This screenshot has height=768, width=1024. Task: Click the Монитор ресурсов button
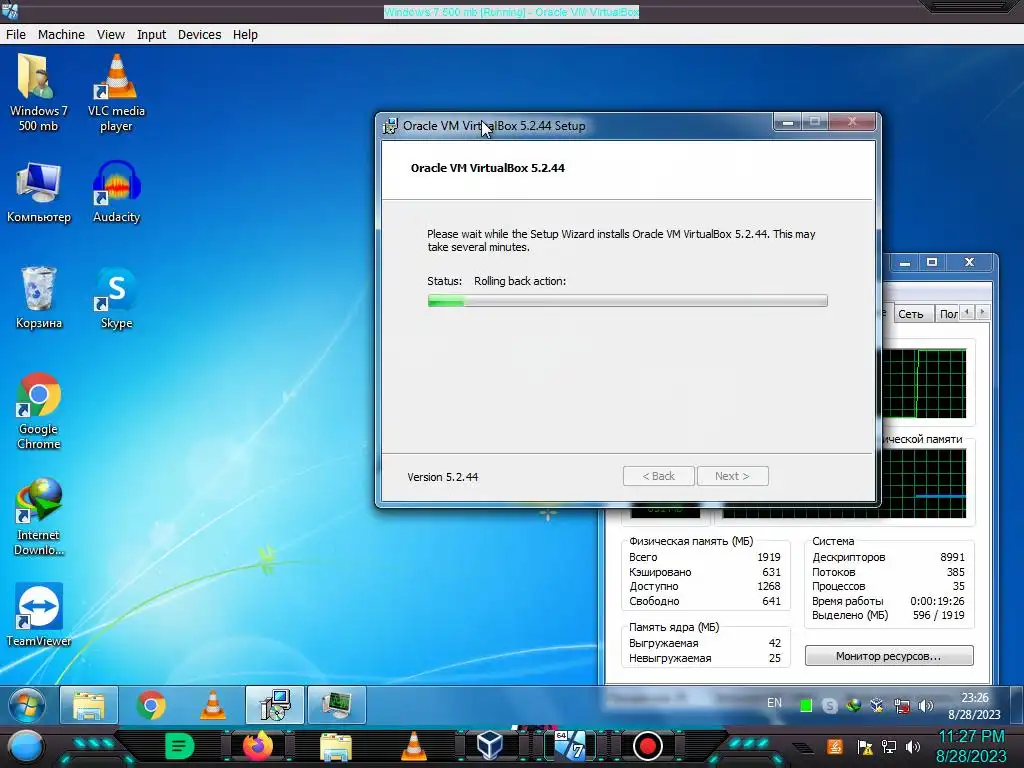point(889,656)
